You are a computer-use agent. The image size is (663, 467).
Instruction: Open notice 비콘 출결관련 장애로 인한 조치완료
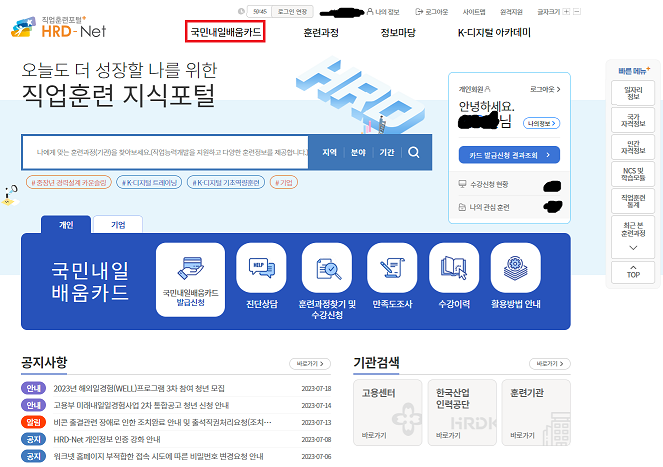(162, 422)
